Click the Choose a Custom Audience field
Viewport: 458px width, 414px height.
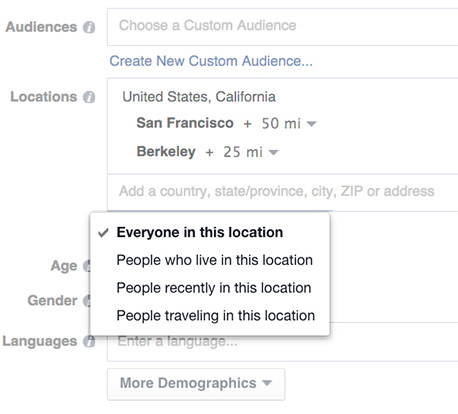tap(283, 27)
